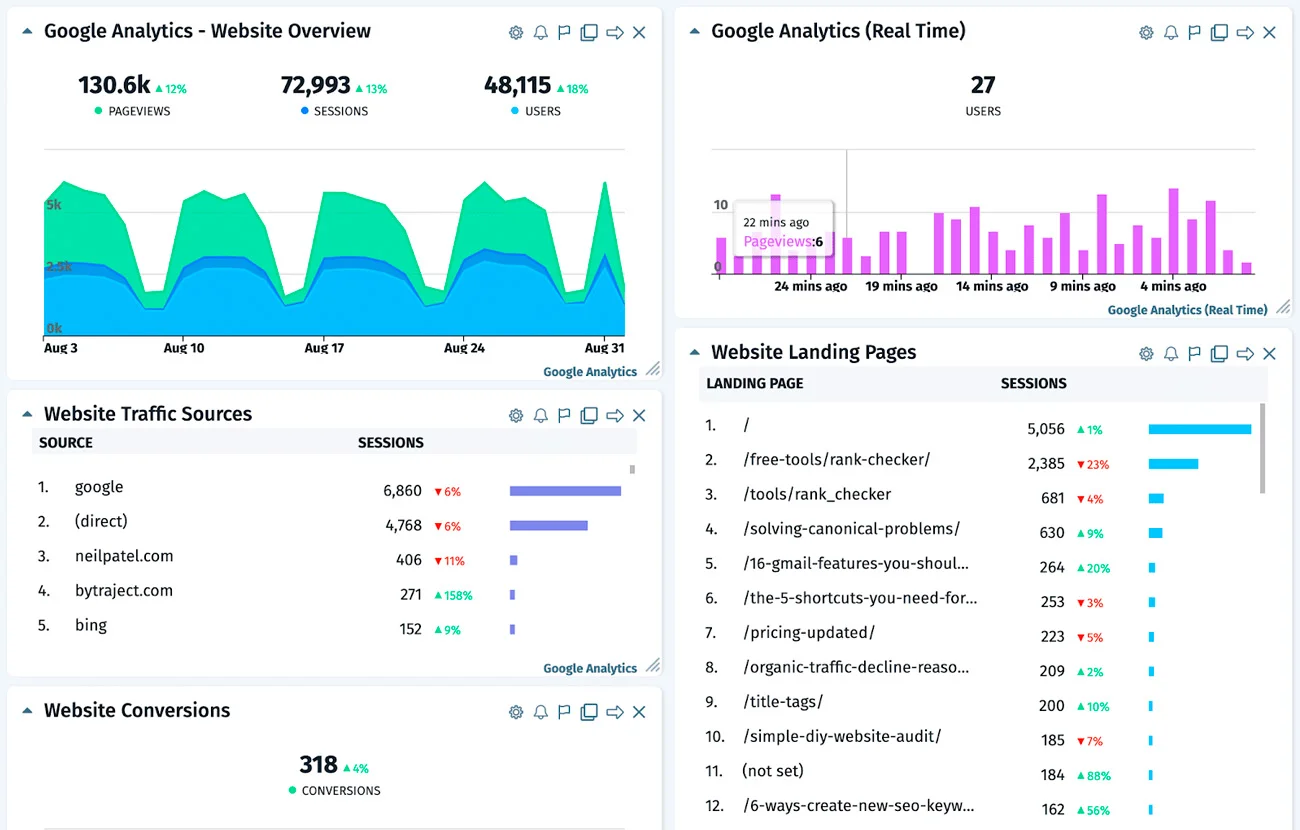Toggle Sessions legend series in overview chart
Viewport: 1300px width, 830px height.
point(334,111)
